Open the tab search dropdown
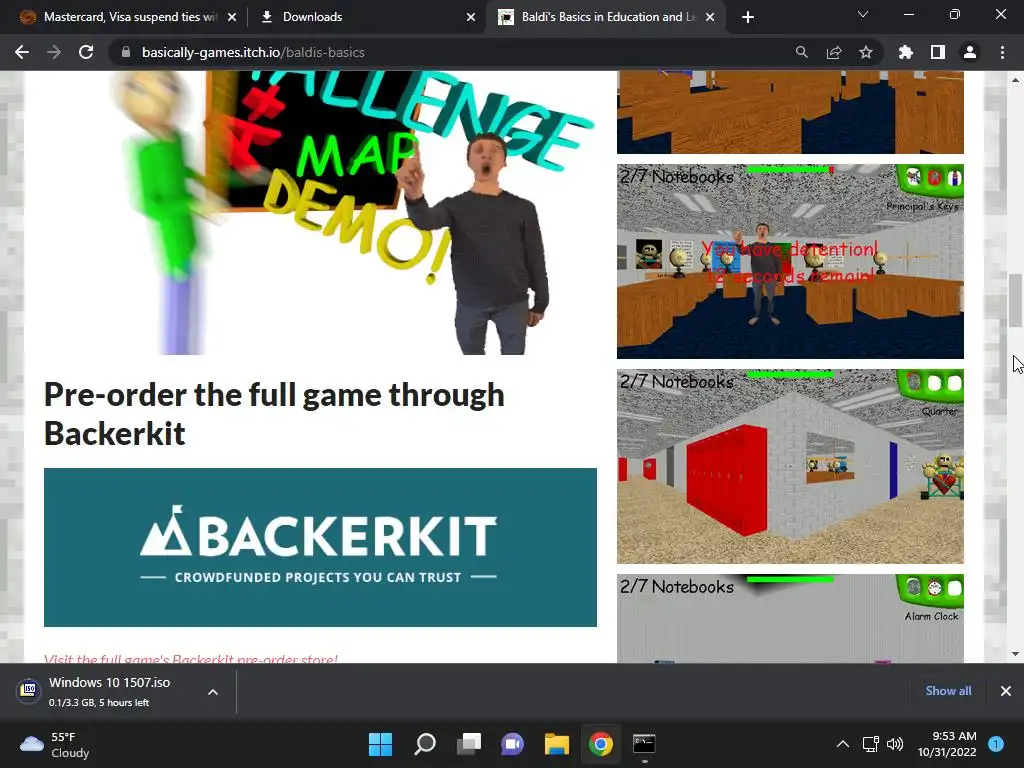 863,14
